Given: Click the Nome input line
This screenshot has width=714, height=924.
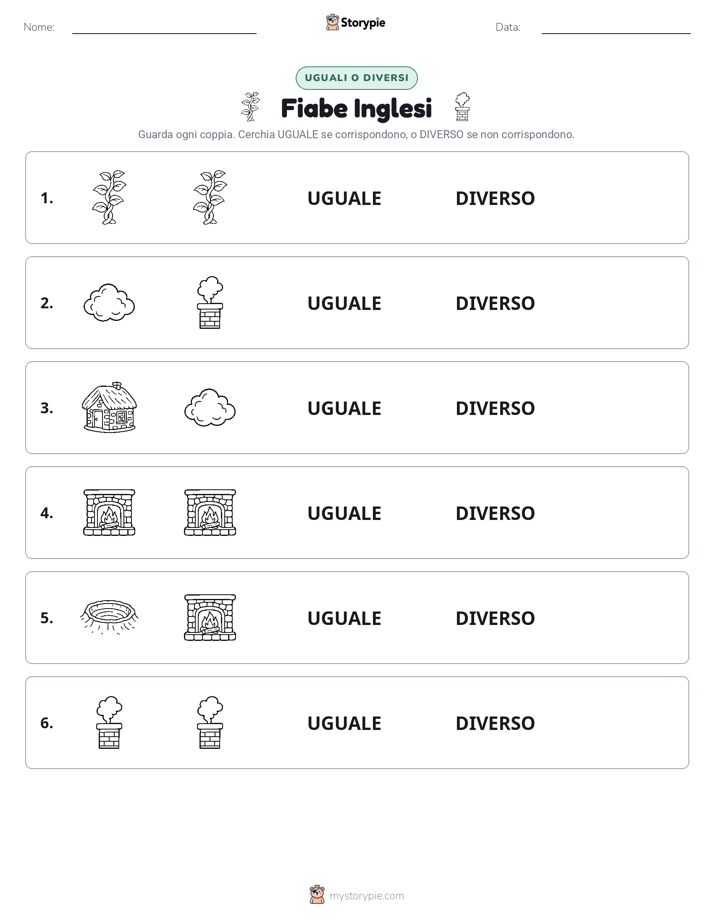Looking at the screenshot, I should coord(164,28).
